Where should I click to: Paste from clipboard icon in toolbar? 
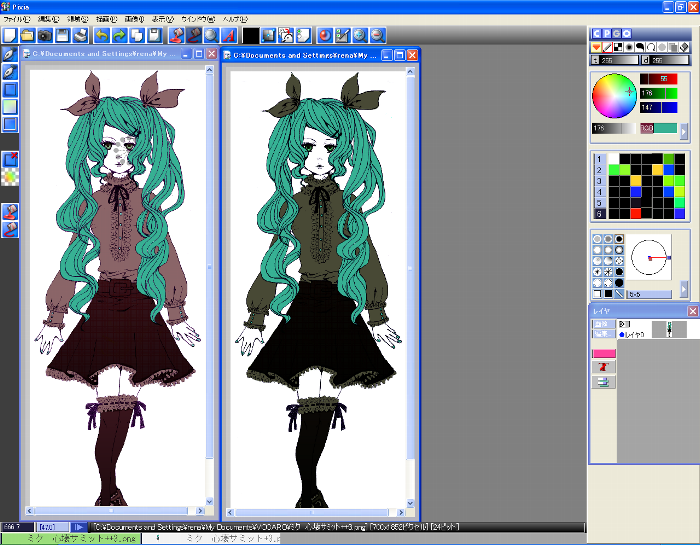154,35
